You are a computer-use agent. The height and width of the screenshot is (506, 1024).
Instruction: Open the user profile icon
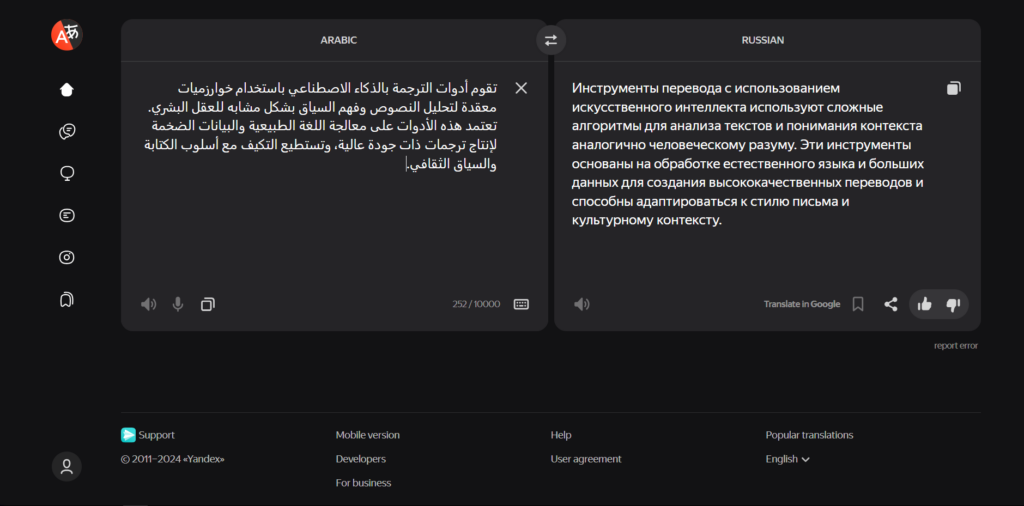(67, 467)
